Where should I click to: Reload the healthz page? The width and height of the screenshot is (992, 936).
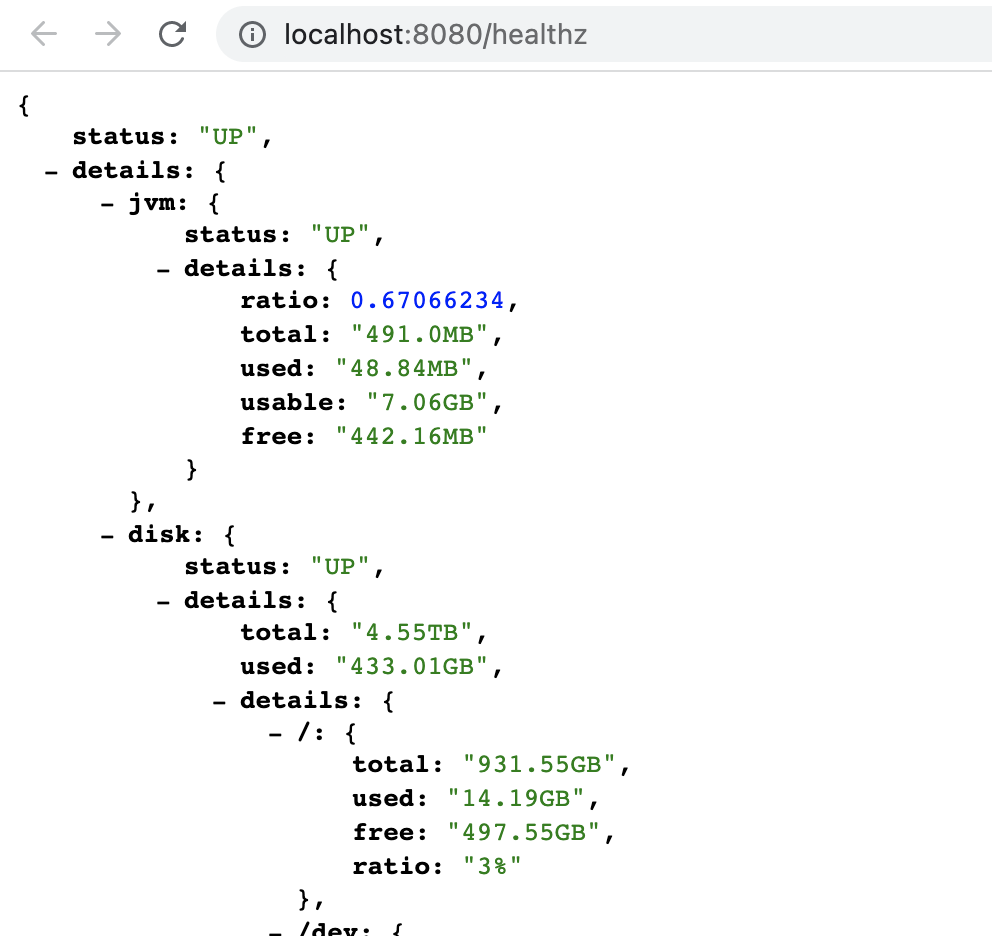(172, 34)
